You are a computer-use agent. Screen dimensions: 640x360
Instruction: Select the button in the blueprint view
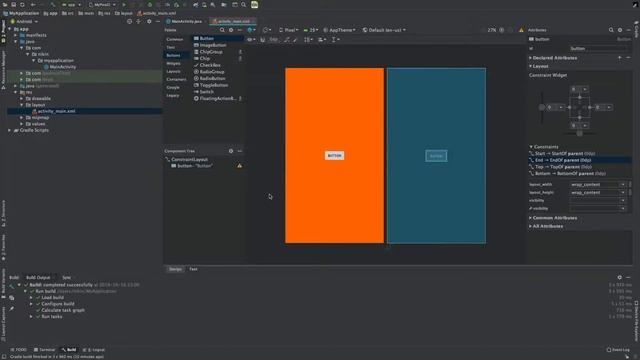coord(436,156)
